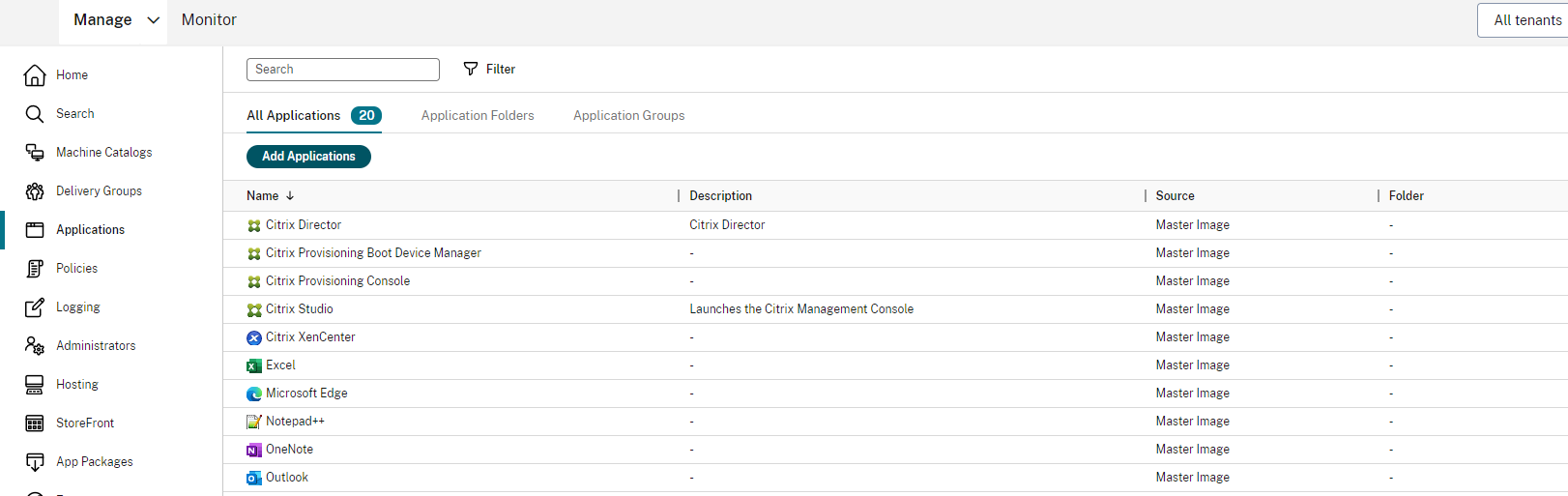Click the Filter funnel icon

[x=471, y=69]
